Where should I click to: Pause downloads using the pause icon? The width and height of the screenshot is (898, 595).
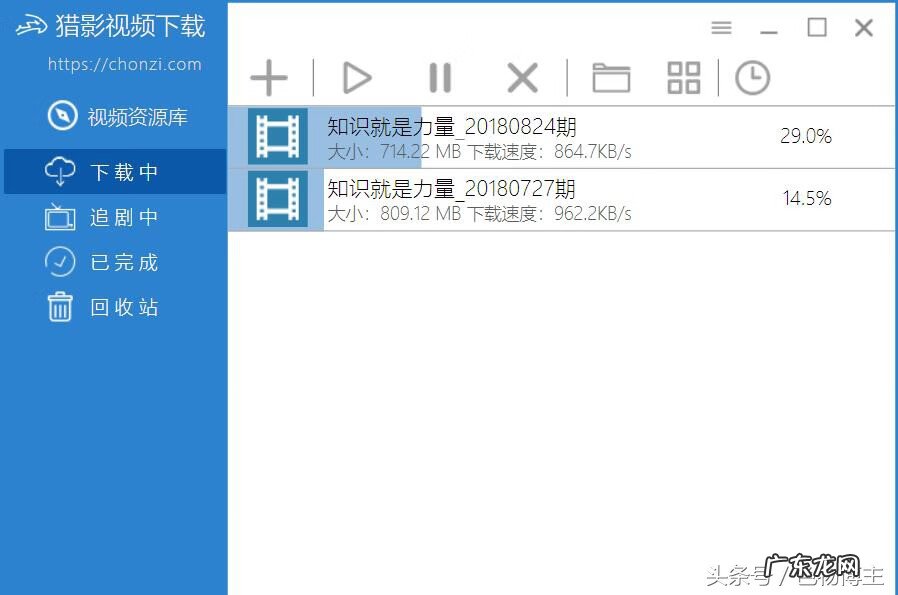click(x=439, y=77)
